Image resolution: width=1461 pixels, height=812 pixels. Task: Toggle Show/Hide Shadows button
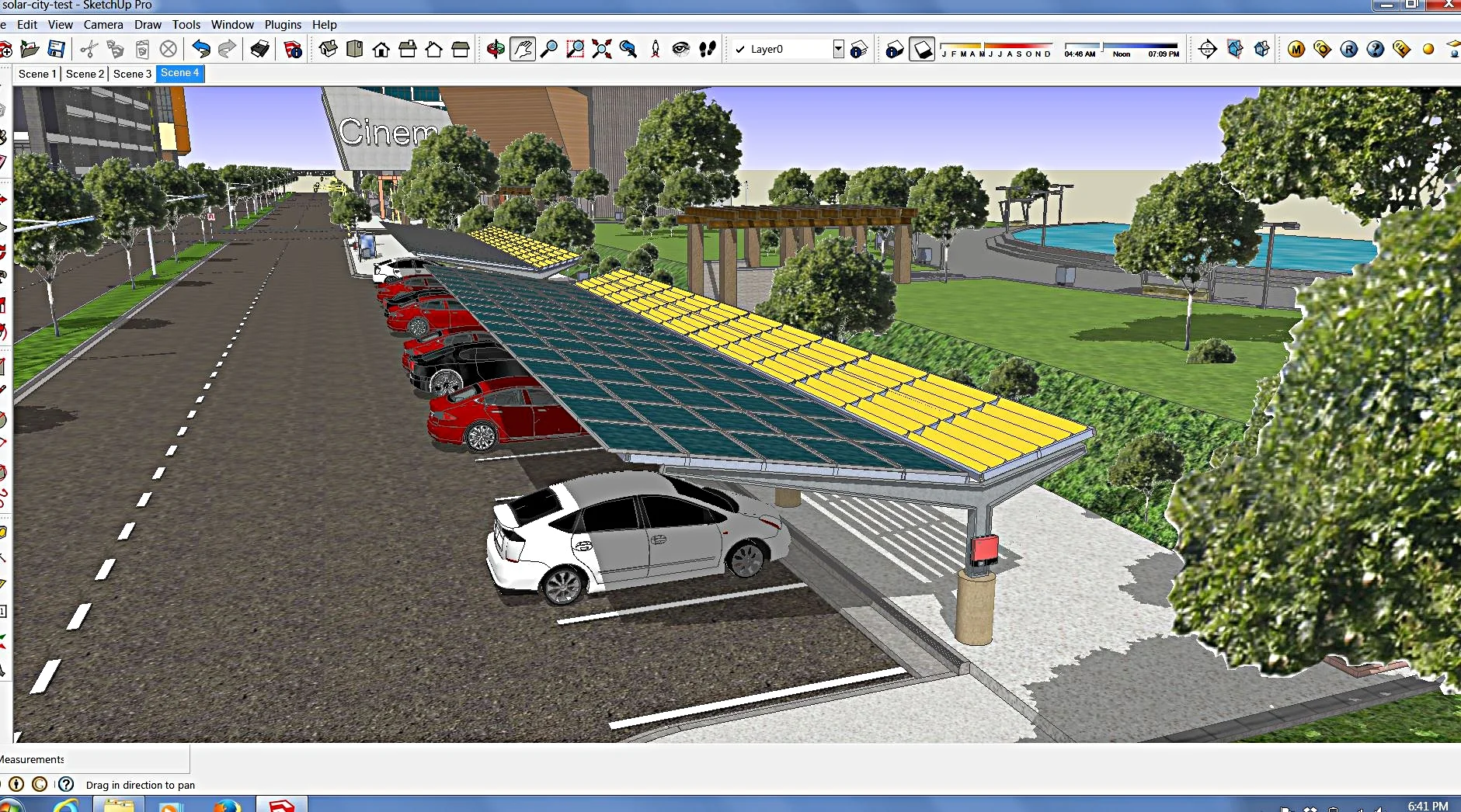922,49
